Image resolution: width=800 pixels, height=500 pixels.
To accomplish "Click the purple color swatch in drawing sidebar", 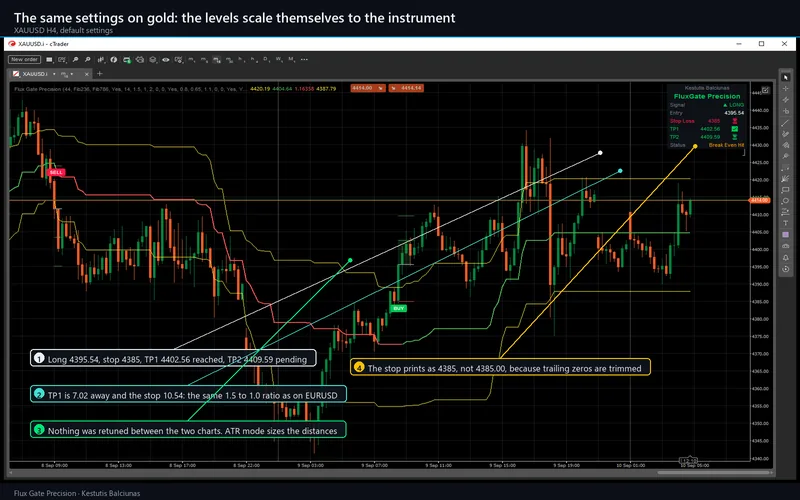I will tap(785, 234).
